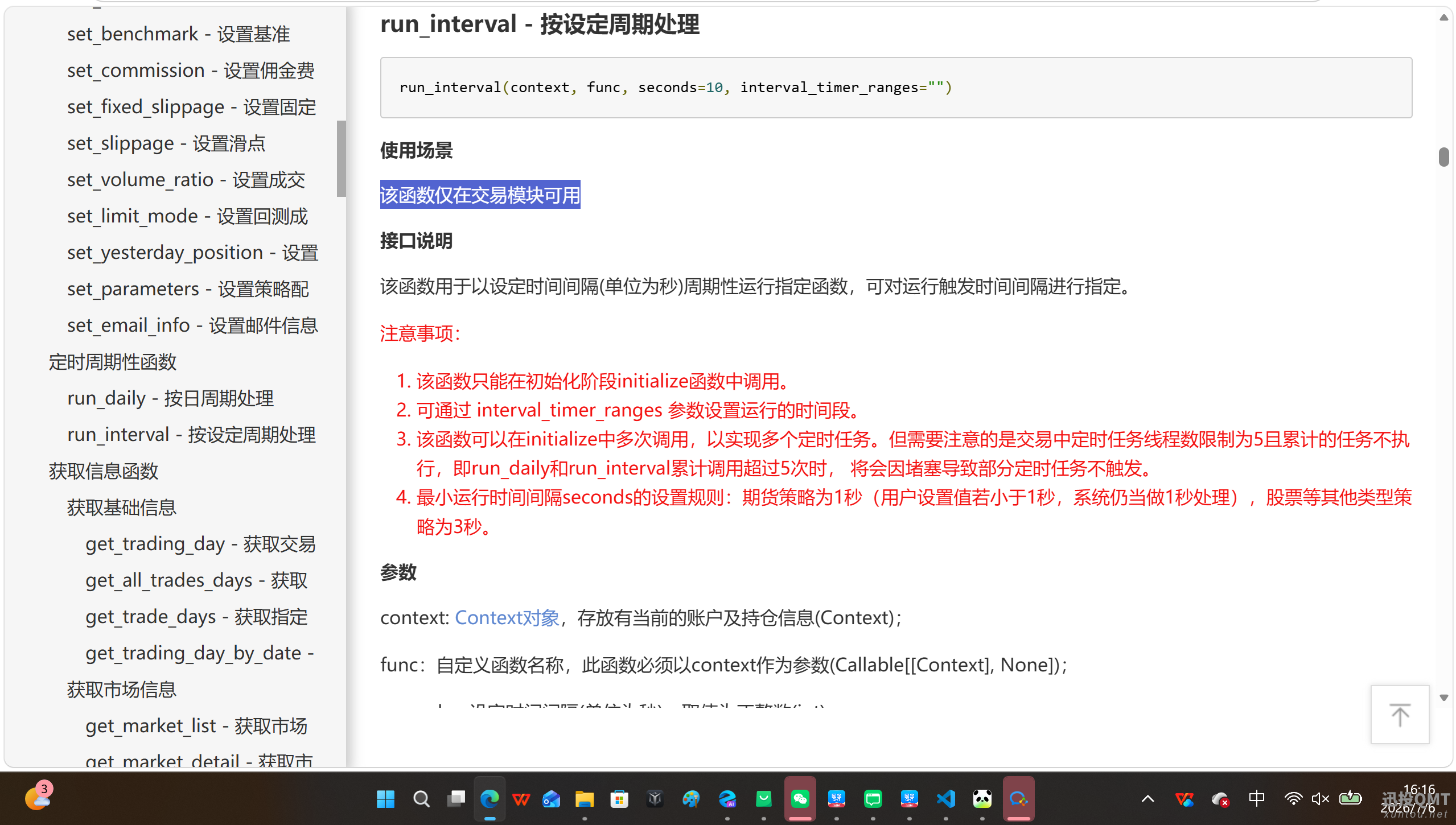The width and height of the screenshot is (1456, 825).
Task: Follow the Context对象 link
Action: (507, 617)
